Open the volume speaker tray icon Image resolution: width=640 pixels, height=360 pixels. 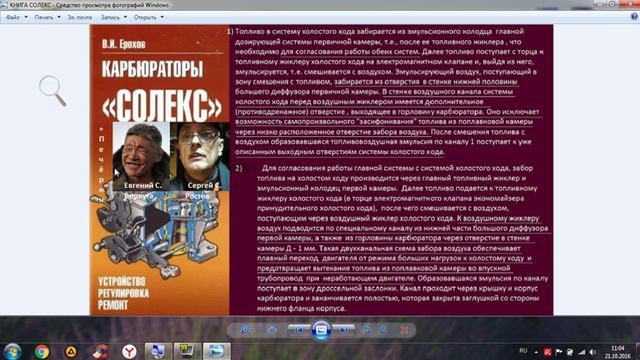pos(593,352)
